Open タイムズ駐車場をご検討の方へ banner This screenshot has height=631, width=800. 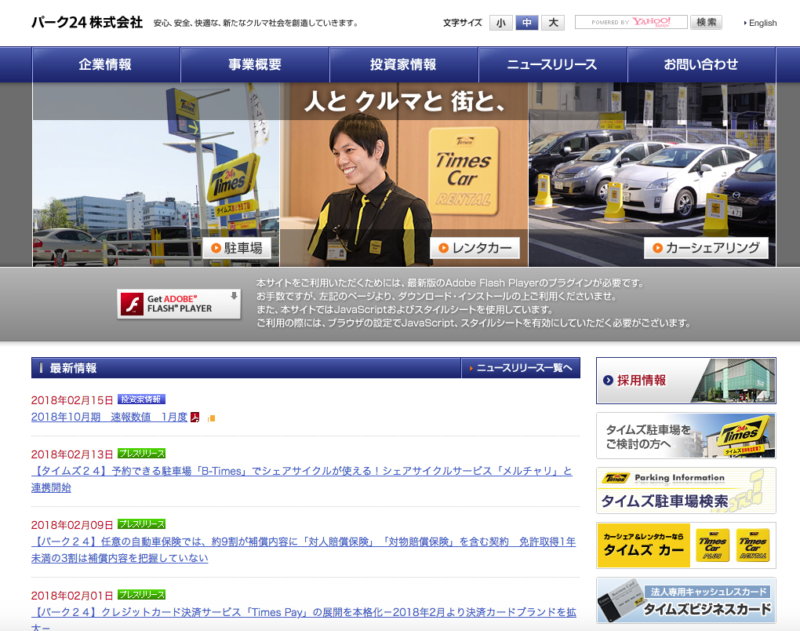click(685, 435)
